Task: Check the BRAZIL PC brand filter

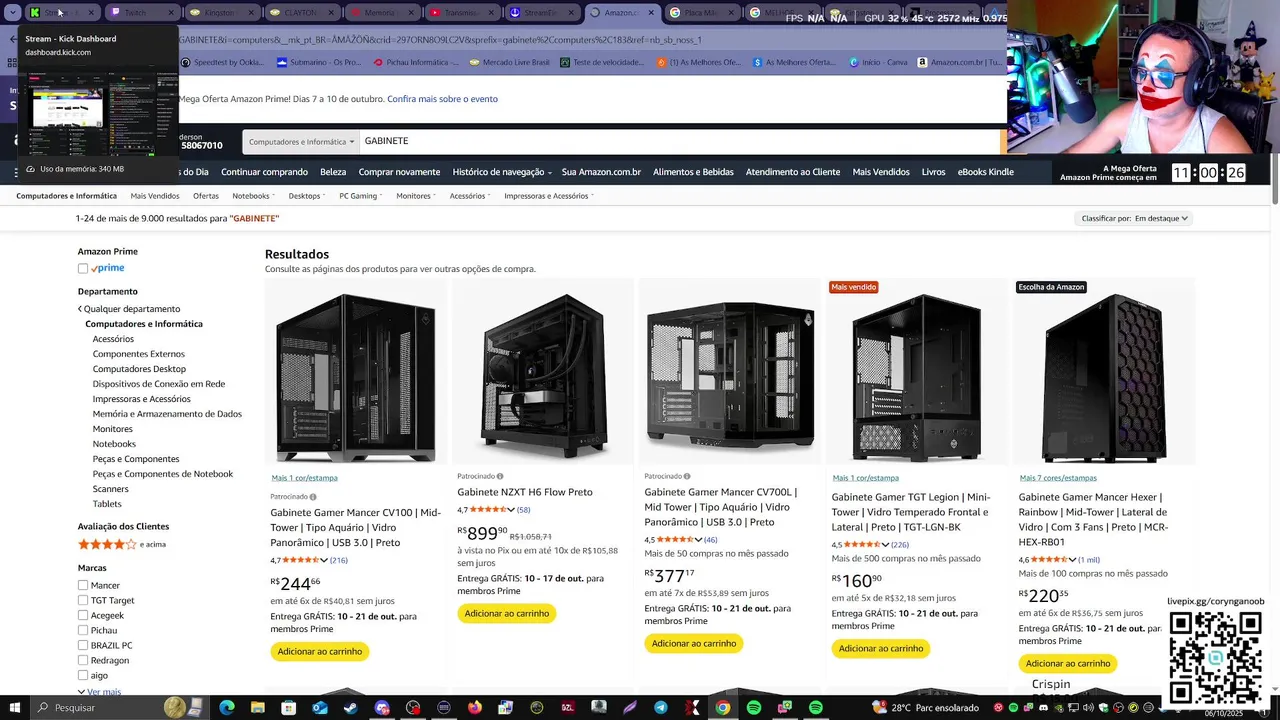Action: click(x=83, y=645)
